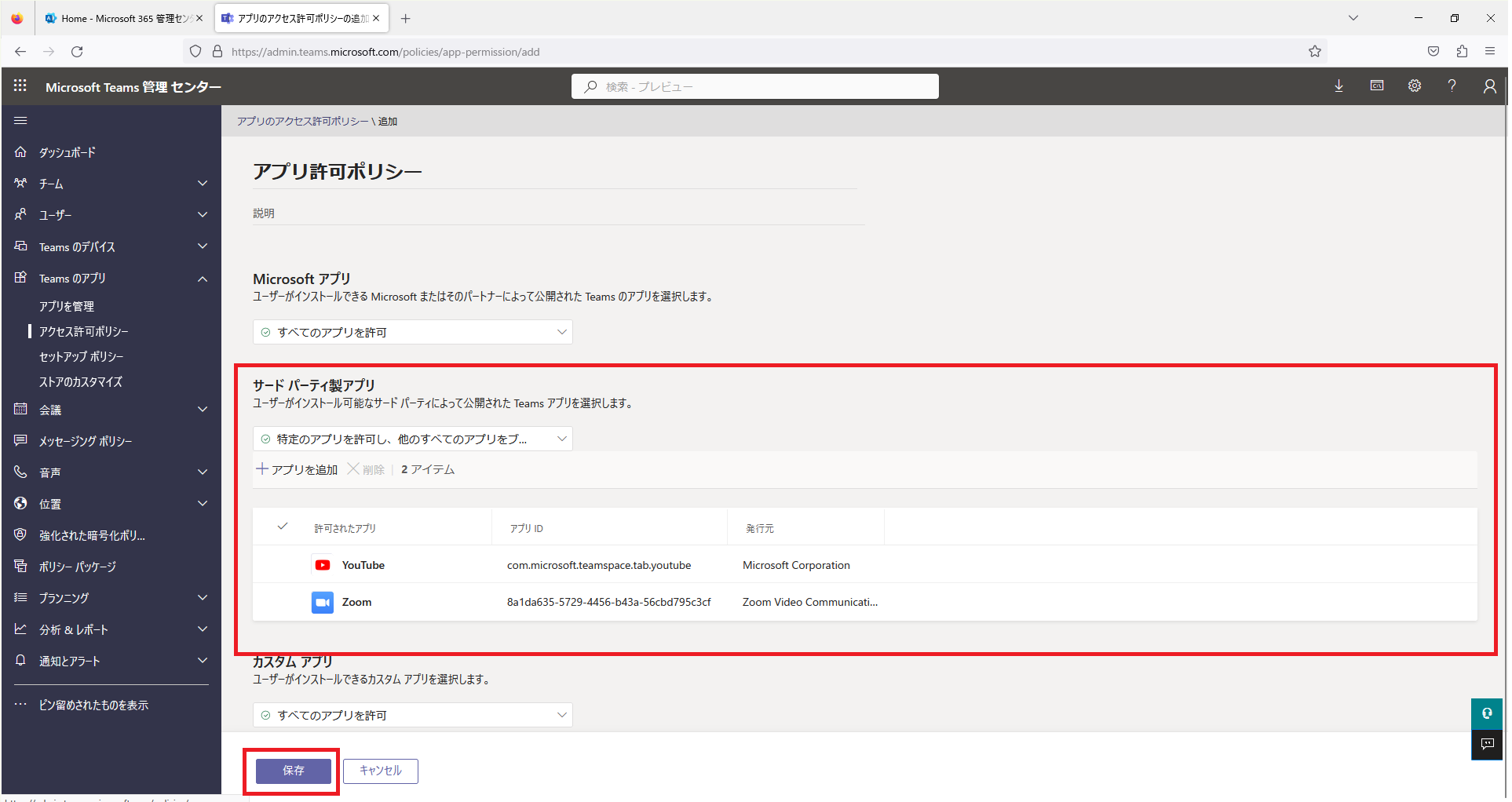1512x802 pixels.
Task: Open third-party apps permission dropdown
Action: pos(413,439)
